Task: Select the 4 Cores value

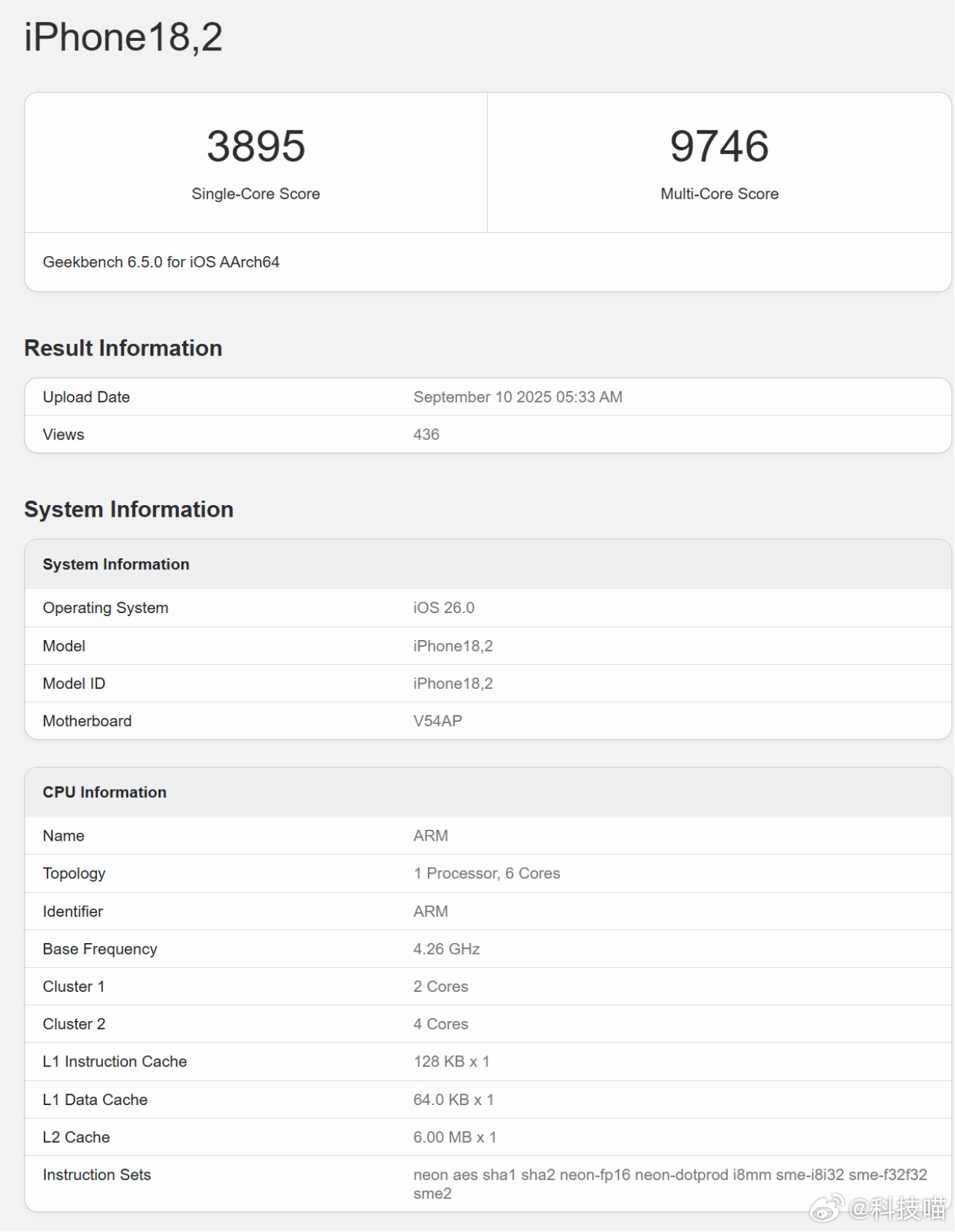Action: click(441, 1024)
